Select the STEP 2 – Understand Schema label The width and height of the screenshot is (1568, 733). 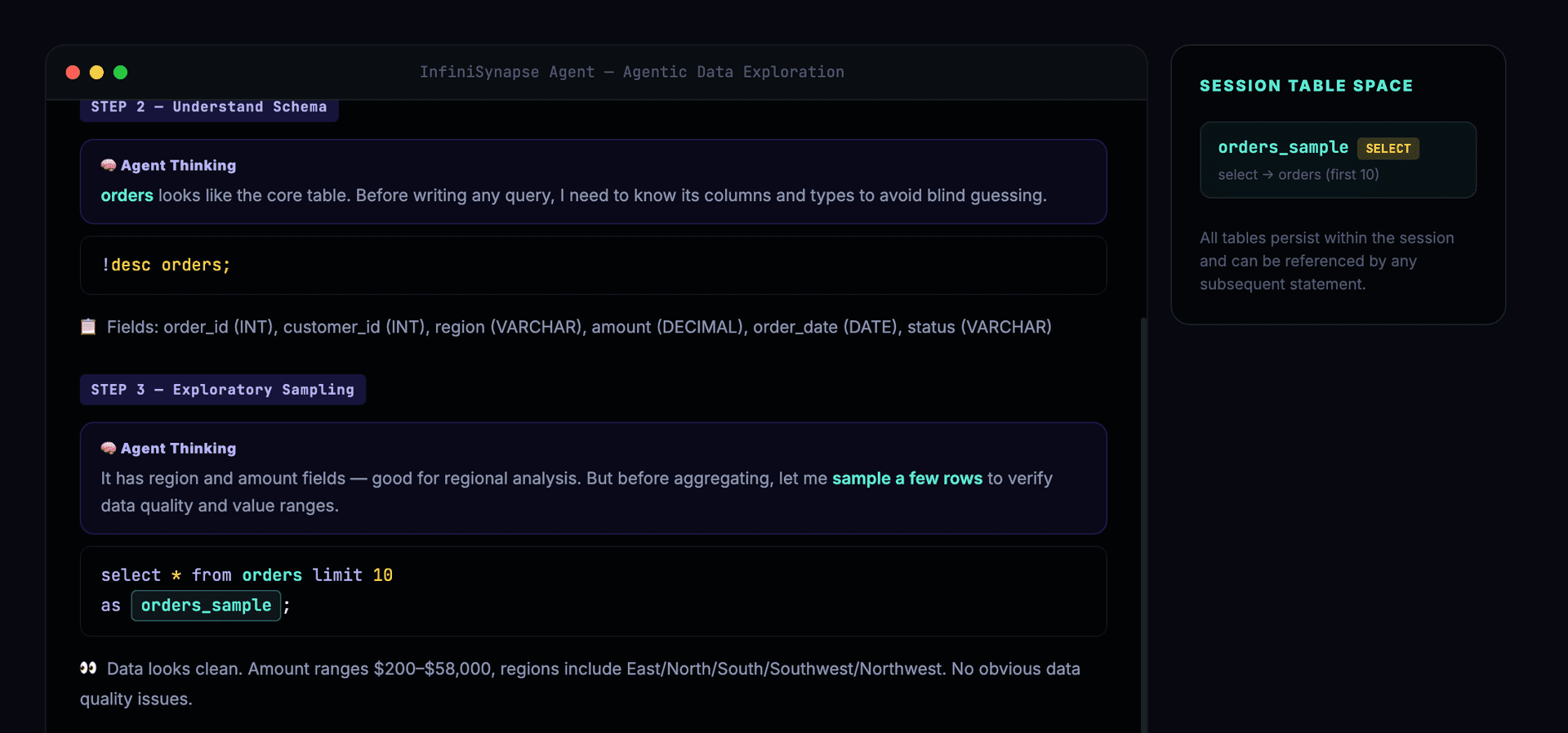point(209,107)
